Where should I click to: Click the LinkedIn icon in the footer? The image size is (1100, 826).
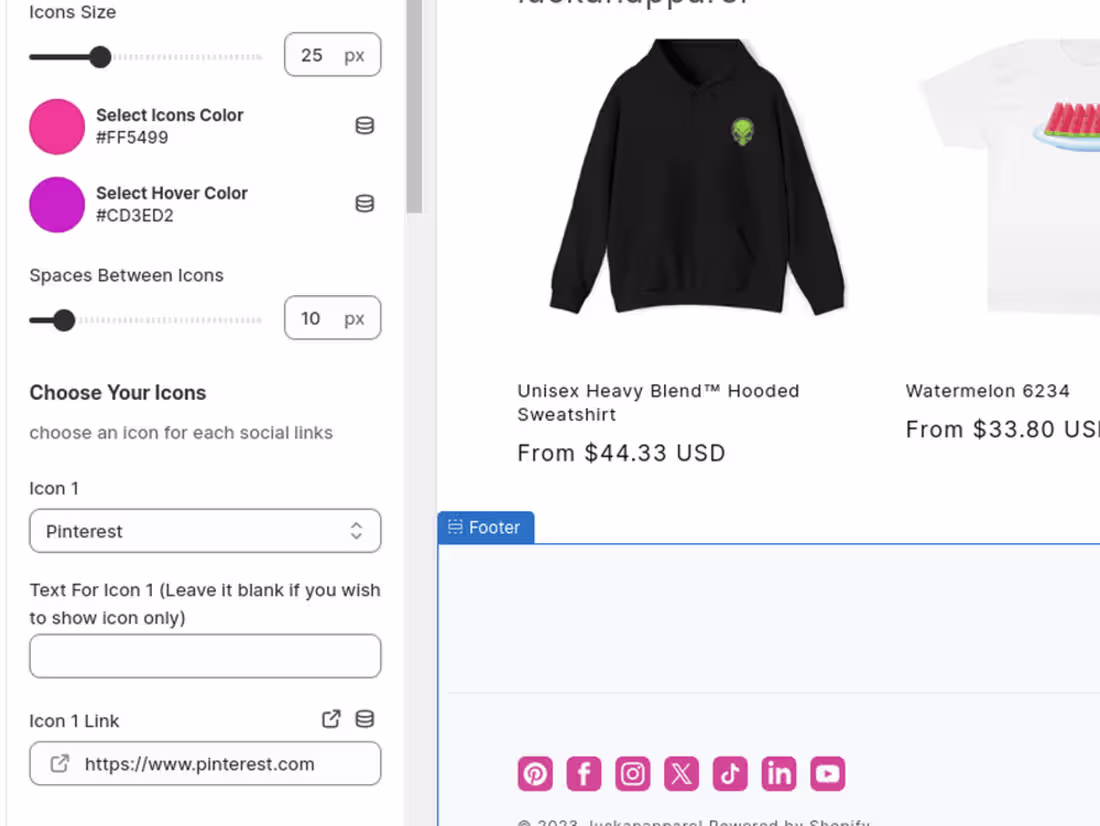pyautogui.click(x=778, y=773)
